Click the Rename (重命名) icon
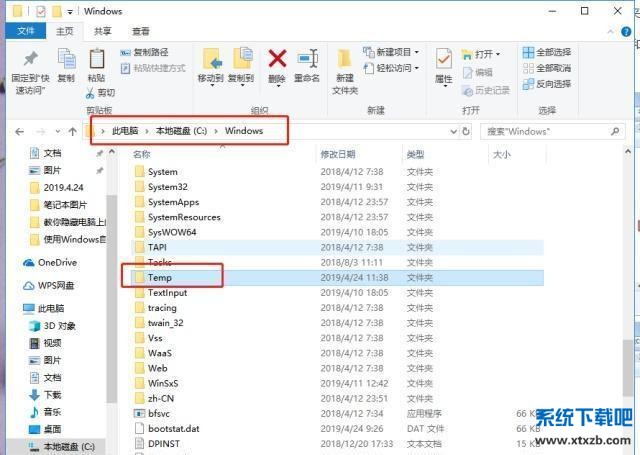 coord(307,59)
